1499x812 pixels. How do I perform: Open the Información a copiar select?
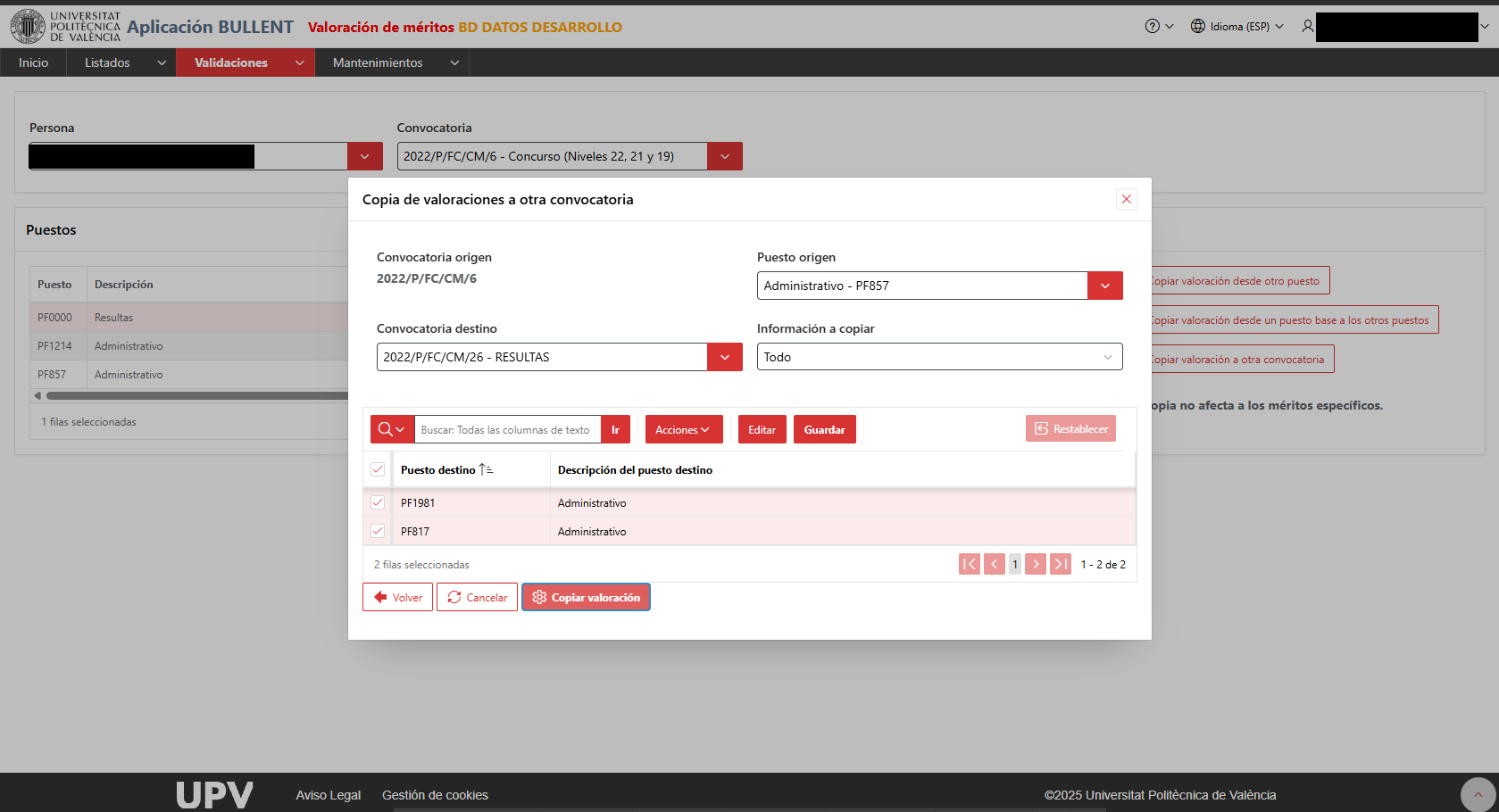pyautogui.click(x=939, y=357)
